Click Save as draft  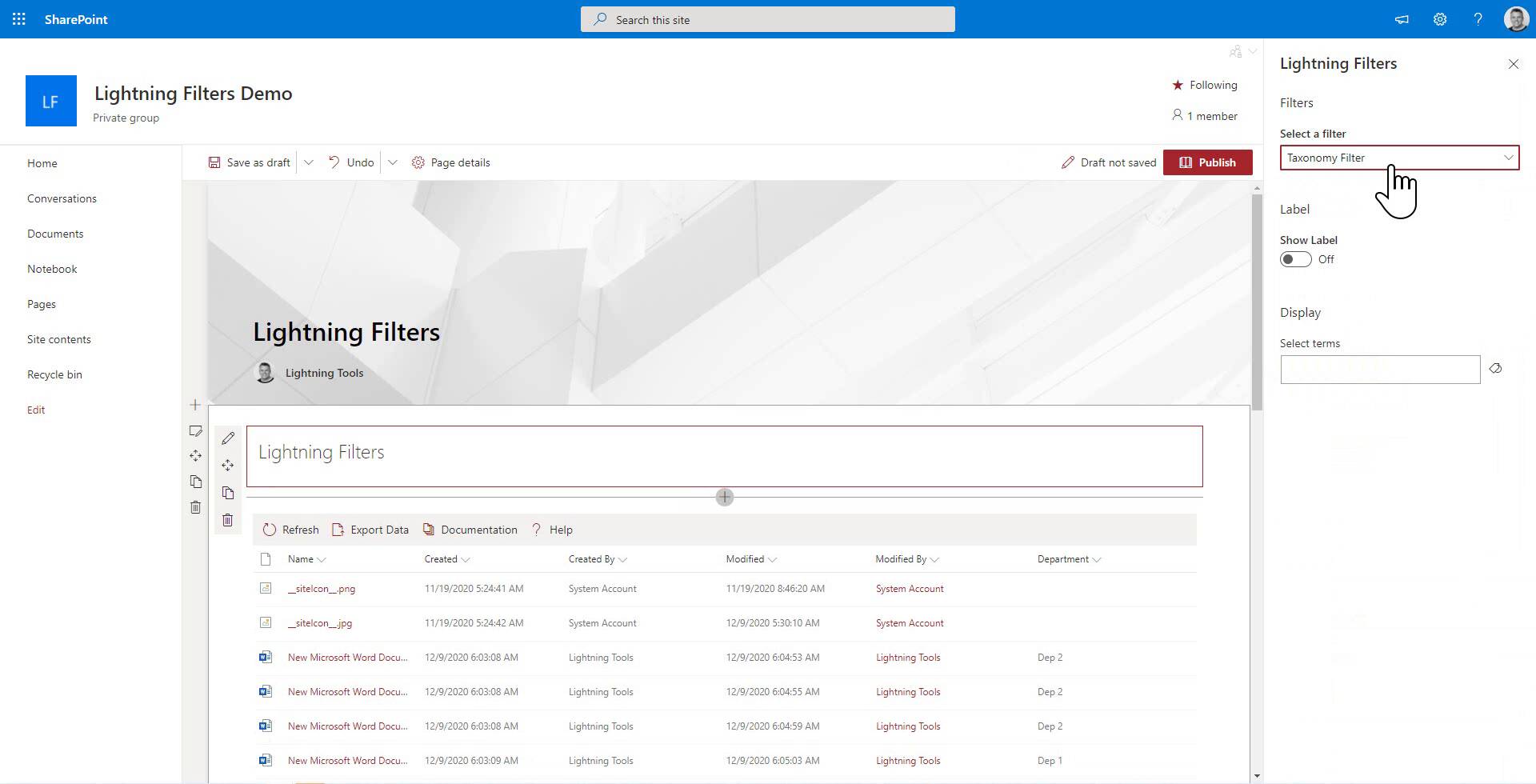(x=250, y=162)
